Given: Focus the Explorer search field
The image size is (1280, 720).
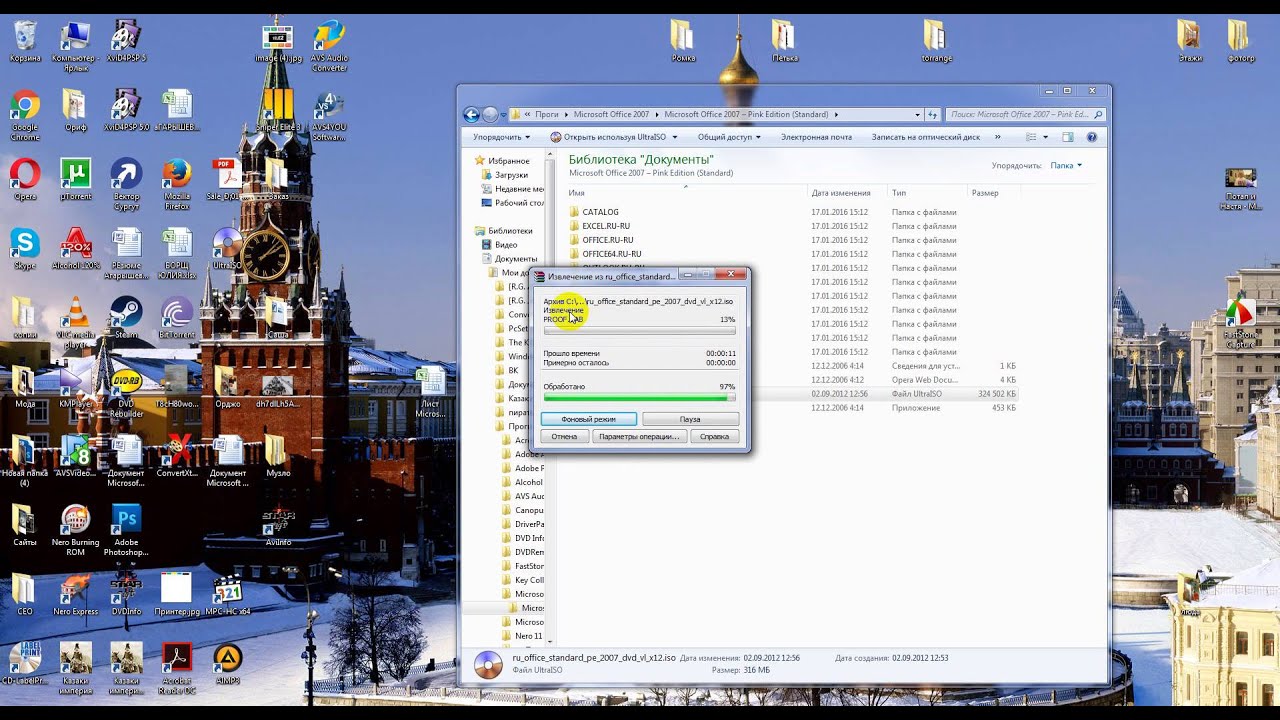Looking at the screenshot, I should click(x=1025, y=114).
